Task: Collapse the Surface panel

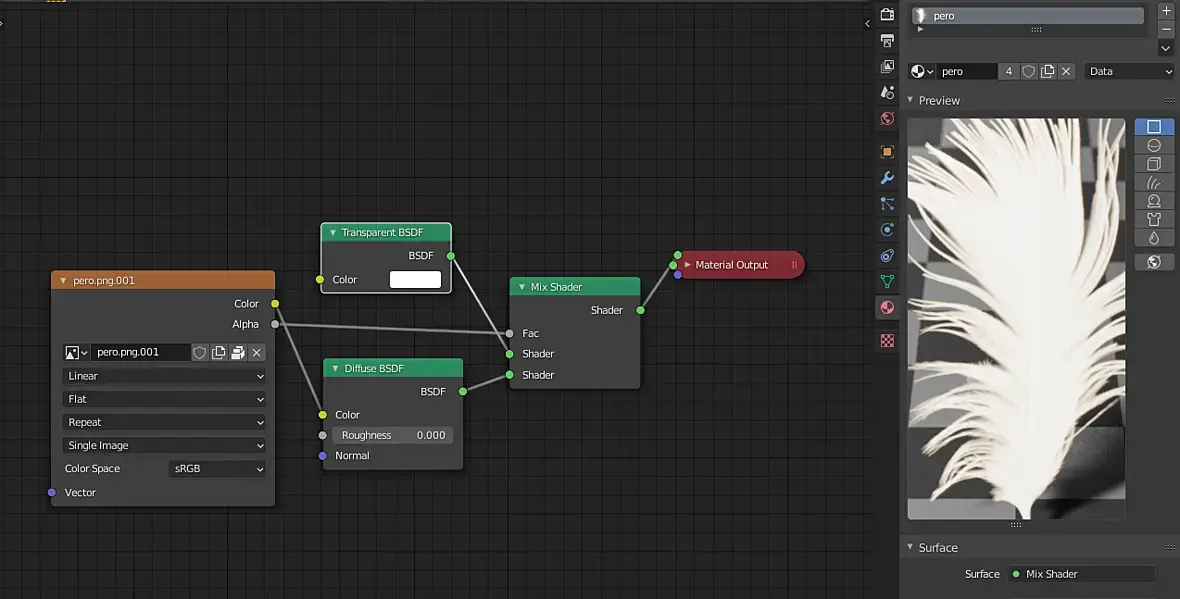Action: 910,547
